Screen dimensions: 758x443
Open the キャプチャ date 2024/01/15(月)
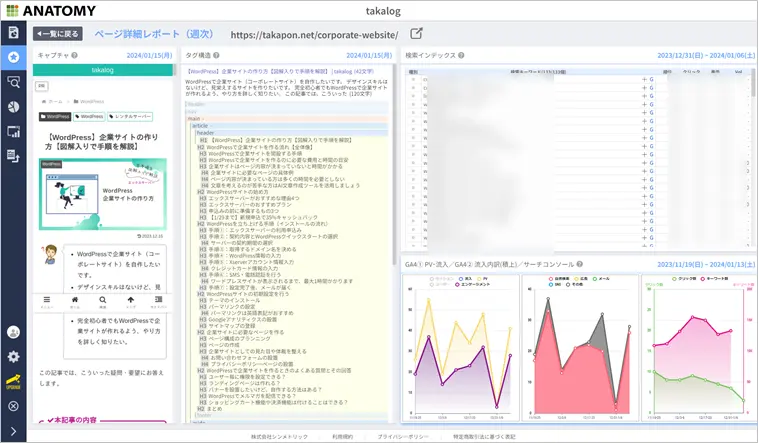pyautogui.click(x=149, y=55)
